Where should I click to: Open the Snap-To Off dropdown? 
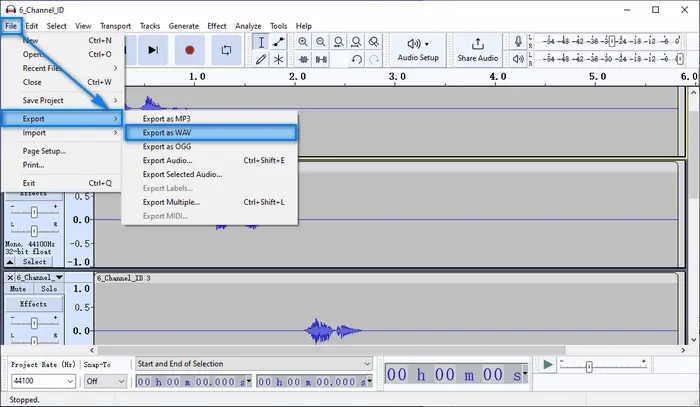pos(105,381)
